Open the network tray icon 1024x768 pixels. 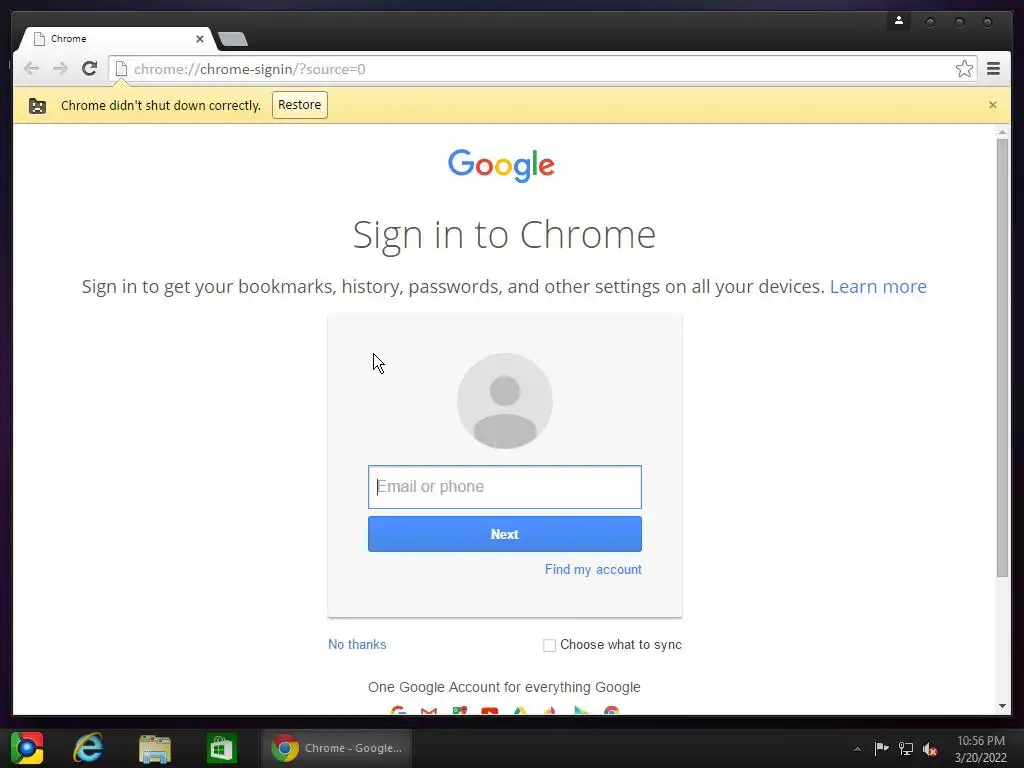[905, 748]
